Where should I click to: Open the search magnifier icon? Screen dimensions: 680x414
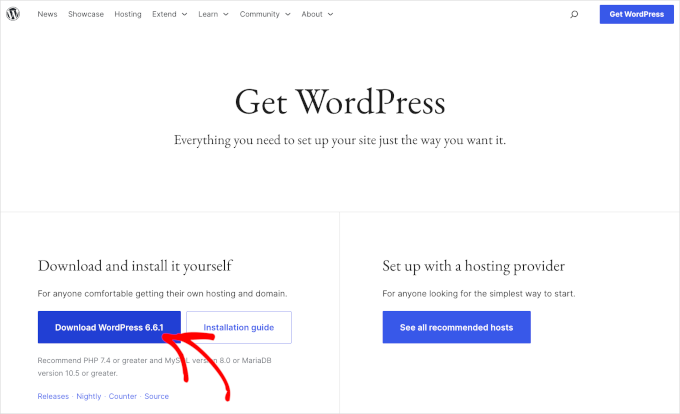[574, 15]
